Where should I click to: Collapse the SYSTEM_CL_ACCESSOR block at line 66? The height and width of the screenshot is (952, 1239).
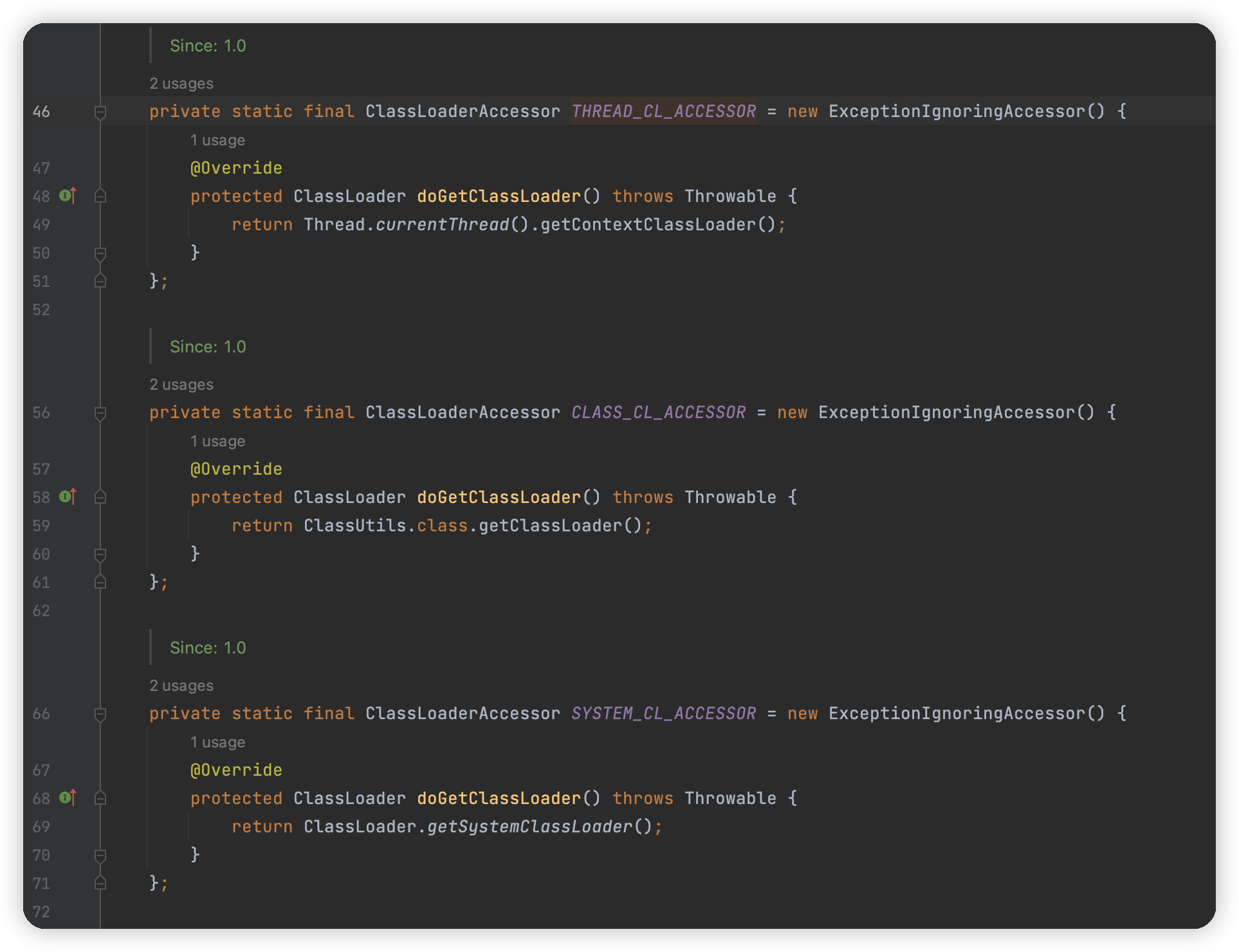[100, 715]
